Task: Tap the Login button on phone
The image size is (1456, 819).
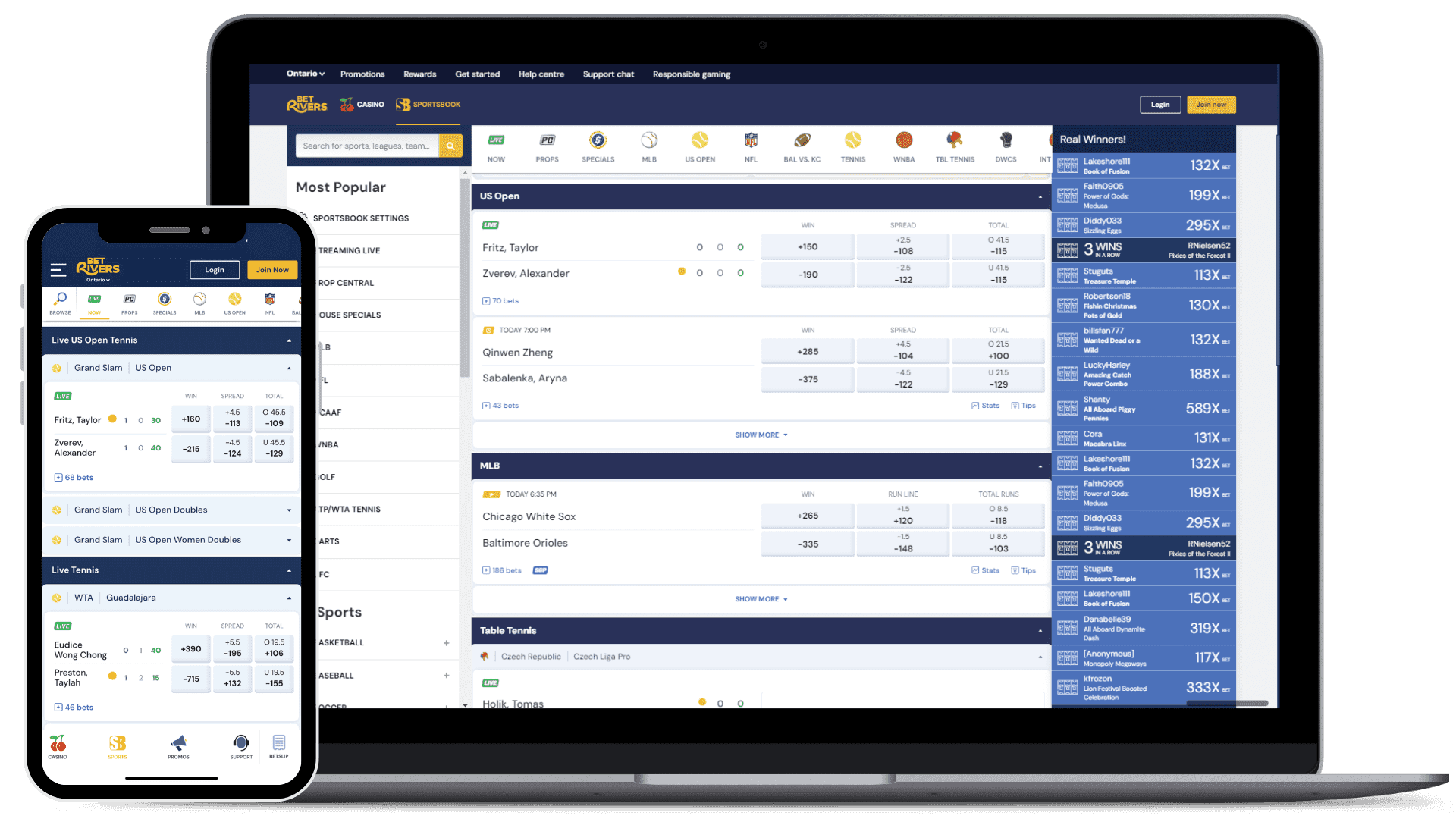Action: (215, 270)
